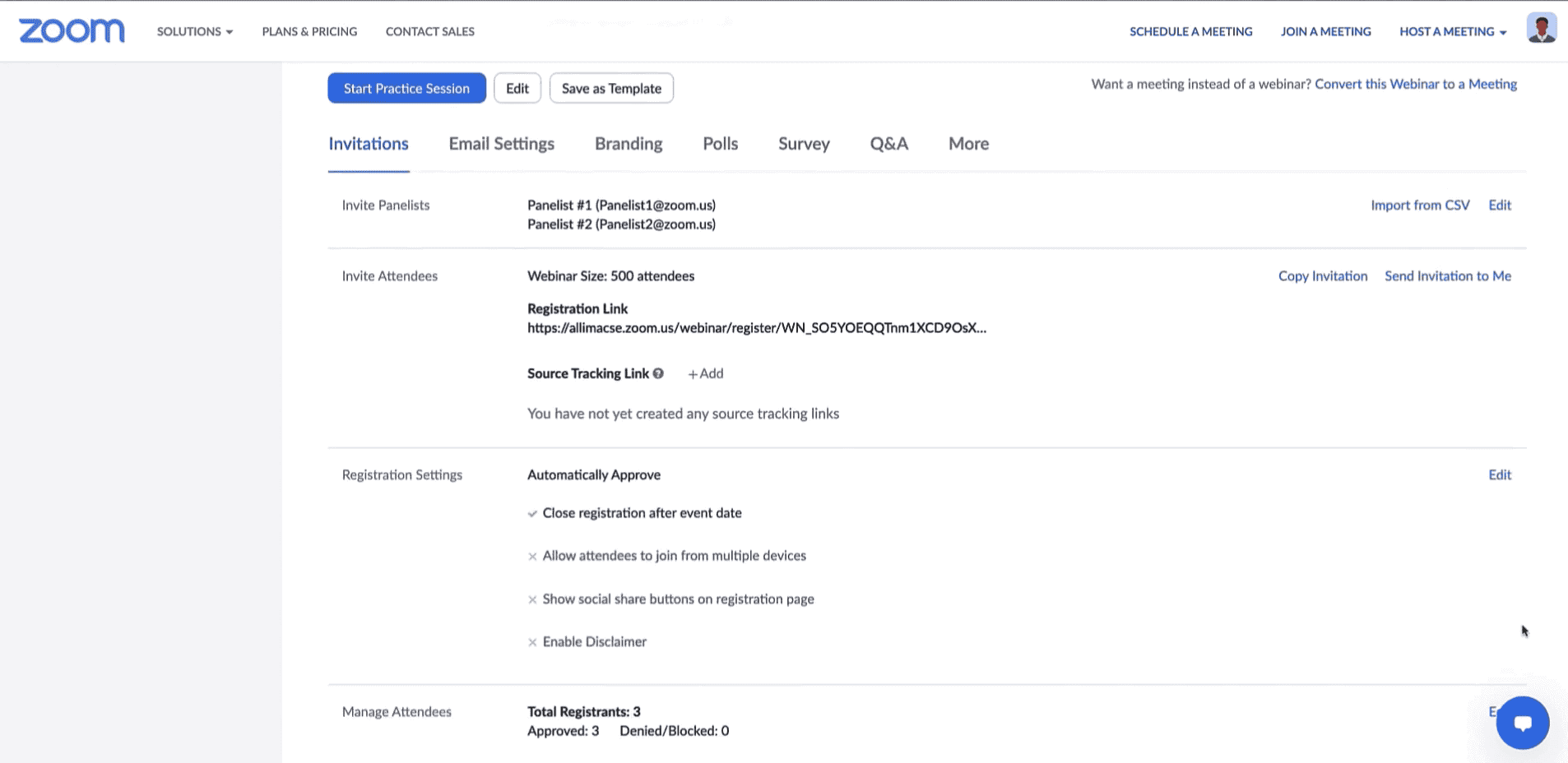This screenshot has width=1568, height=763.
Task: Convert this Webinar to a Meeting
Action: pyautogui.click(x=1416, y=84)
